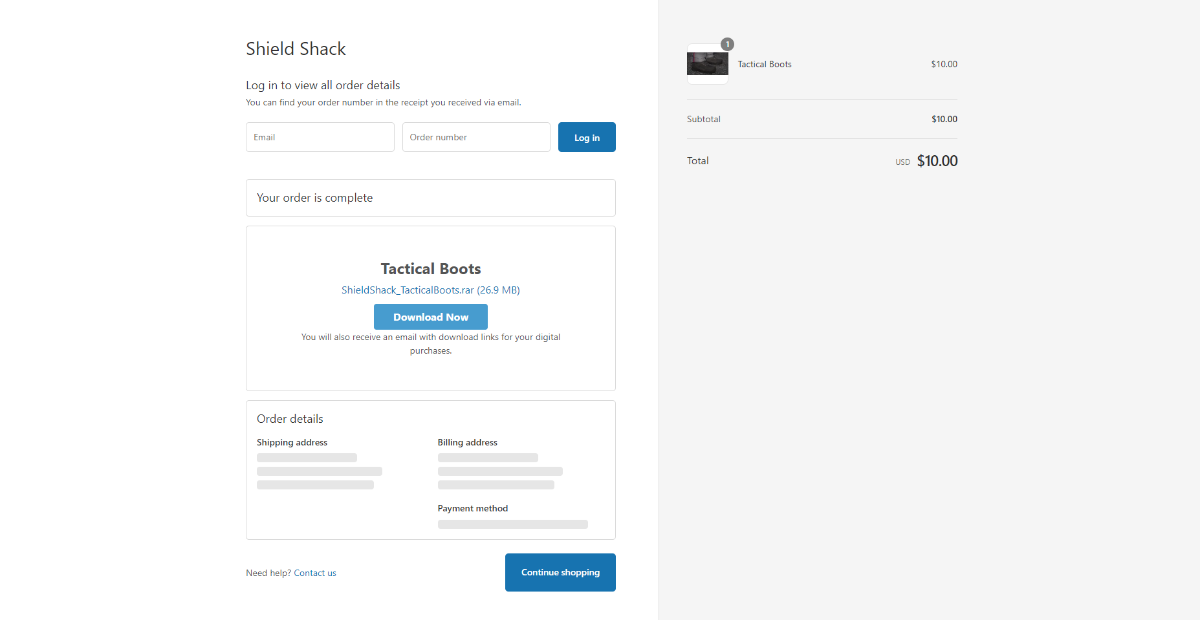Click the Tactical Boots product thumbnail

point(707,64)
